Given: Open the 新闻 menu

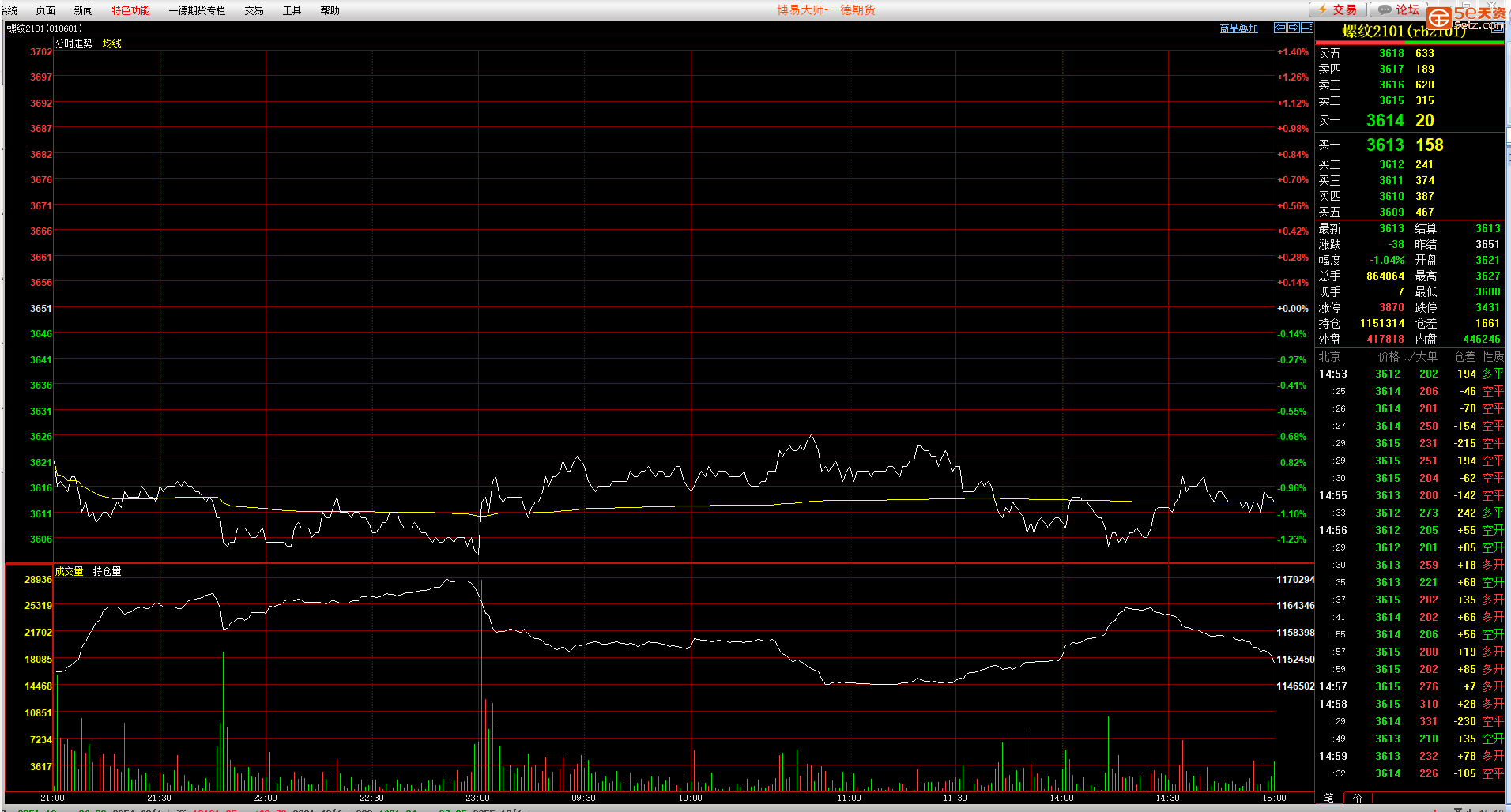Looking at the screenshot, I should [x=83, y=10].
